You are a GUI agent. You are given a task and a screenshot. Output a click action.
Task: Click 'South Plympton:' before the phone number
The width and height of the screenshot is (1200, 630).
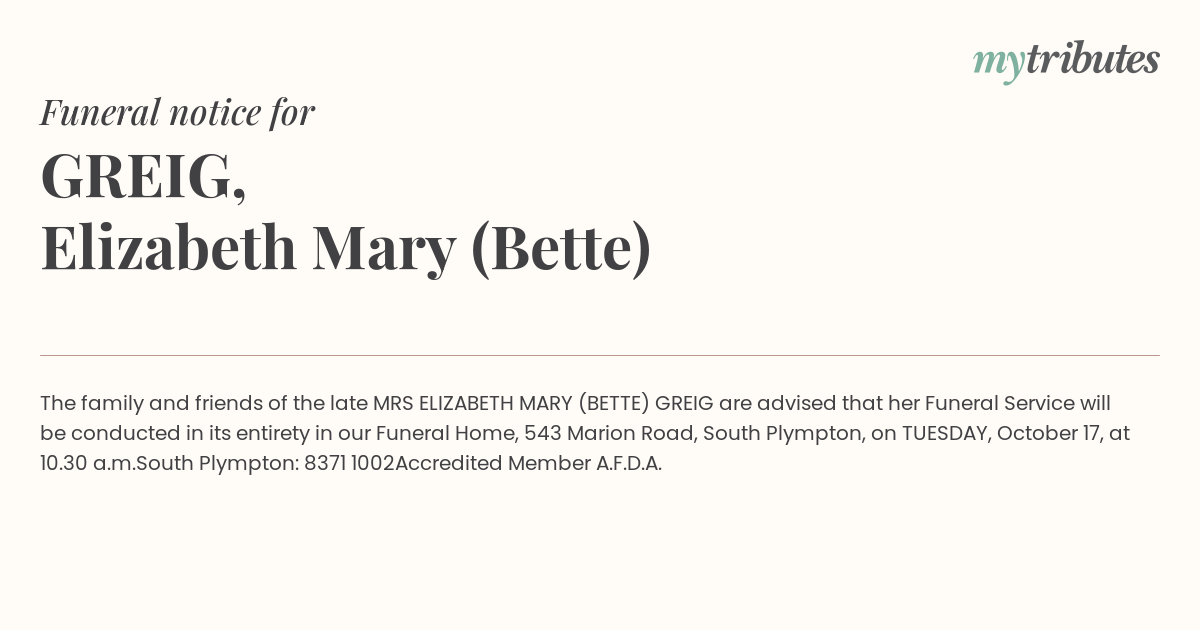(218, 463)
